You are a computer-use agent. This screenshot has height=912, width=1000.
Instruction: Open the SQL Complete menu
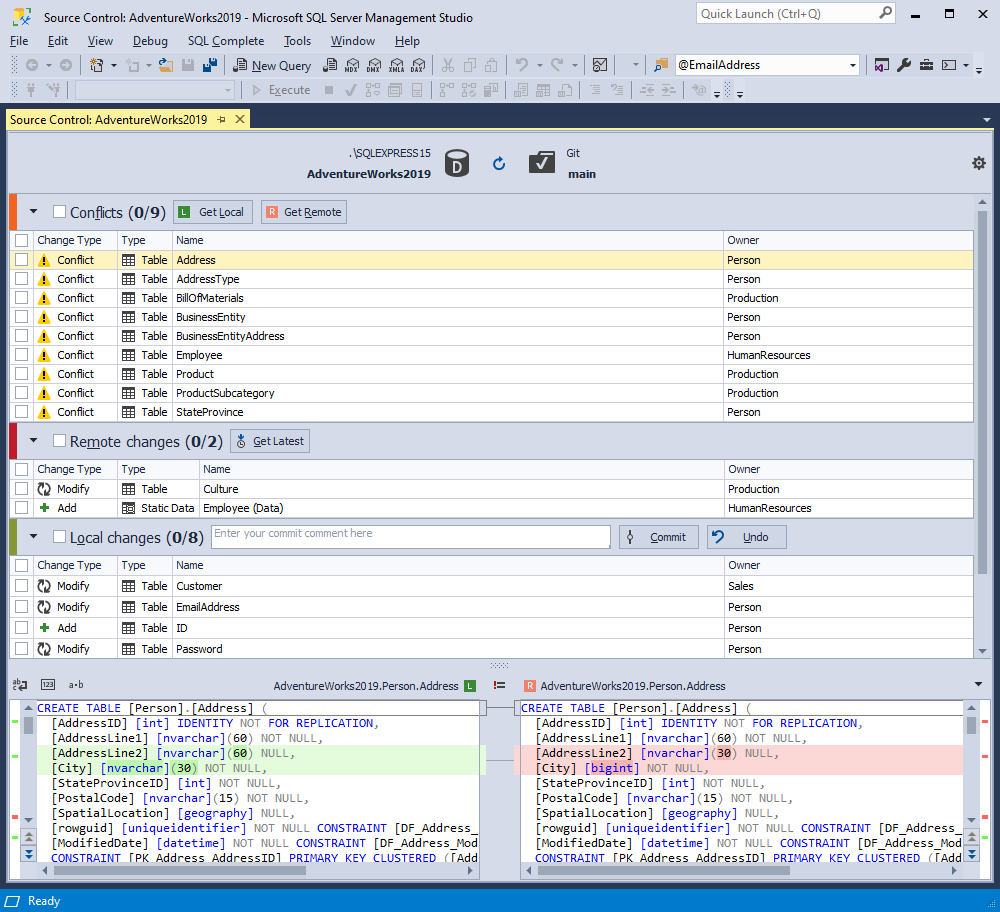point(226,41)
